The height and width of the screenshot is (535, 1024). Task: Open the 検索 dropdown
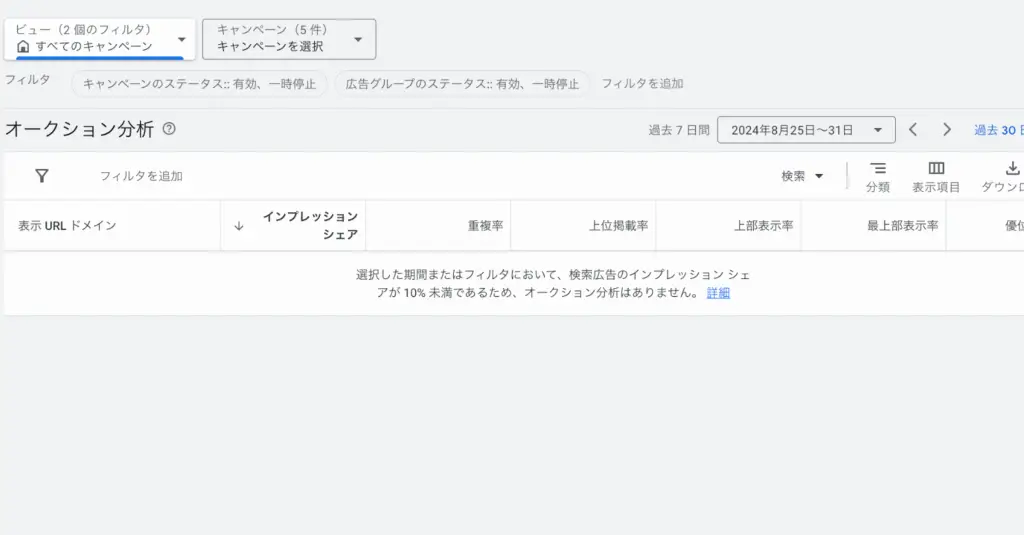[x=802, y=176]
